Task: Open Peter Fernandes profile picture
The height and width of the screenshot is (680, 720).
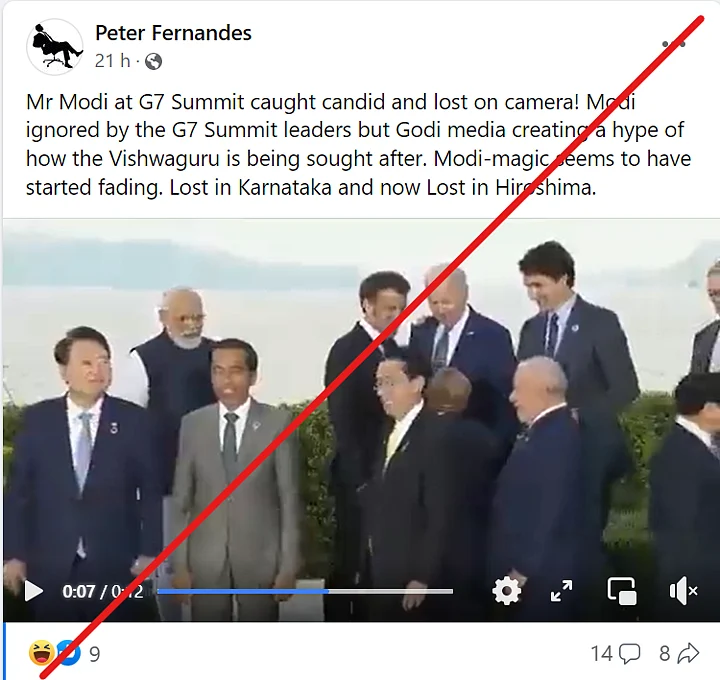Action: click(x=55, y=47)
